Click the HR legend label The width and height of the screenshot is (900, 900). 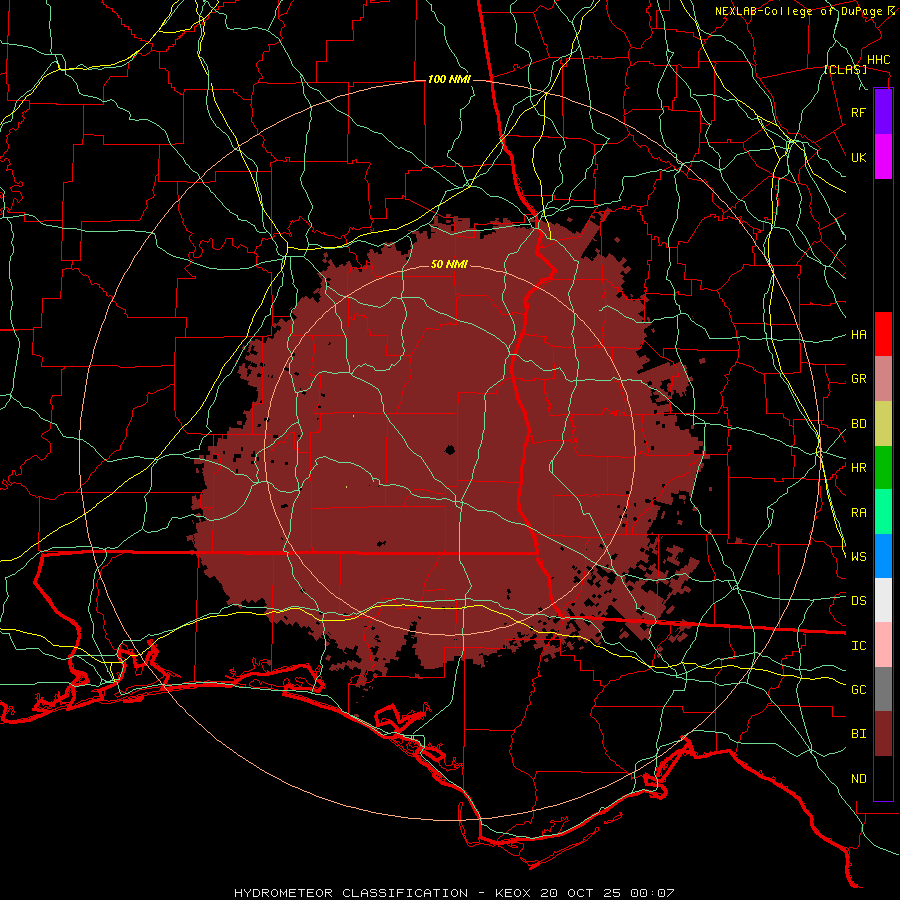coord(858,468)
